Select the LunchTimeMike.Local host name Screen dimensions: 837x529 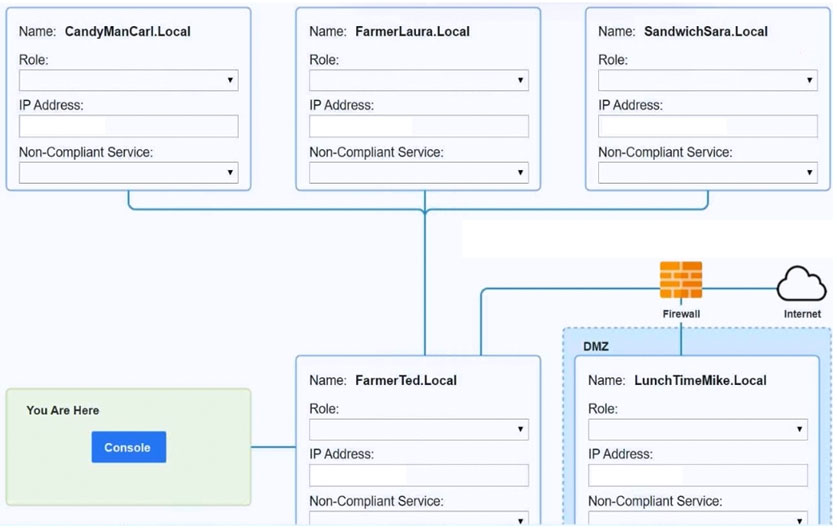pos(700,381)
